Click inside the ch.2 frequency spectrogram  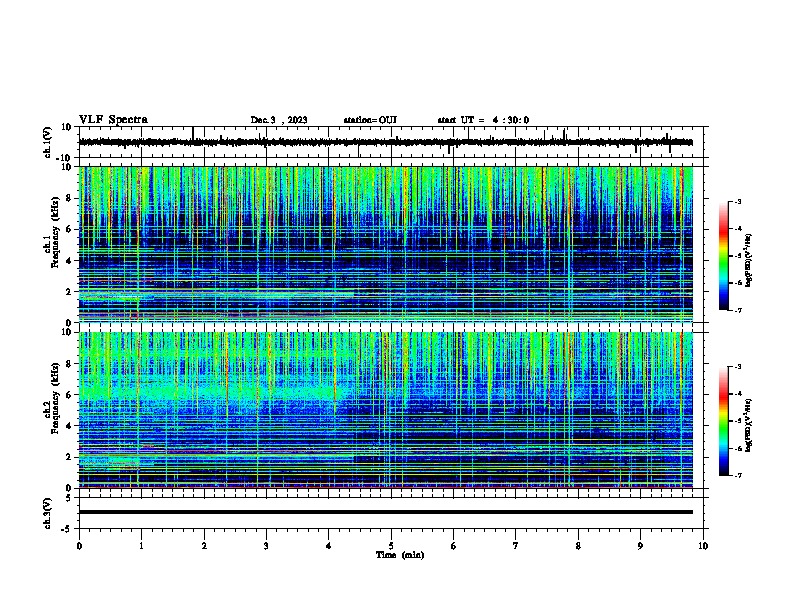pyautogui.click(x=386, y=410)
